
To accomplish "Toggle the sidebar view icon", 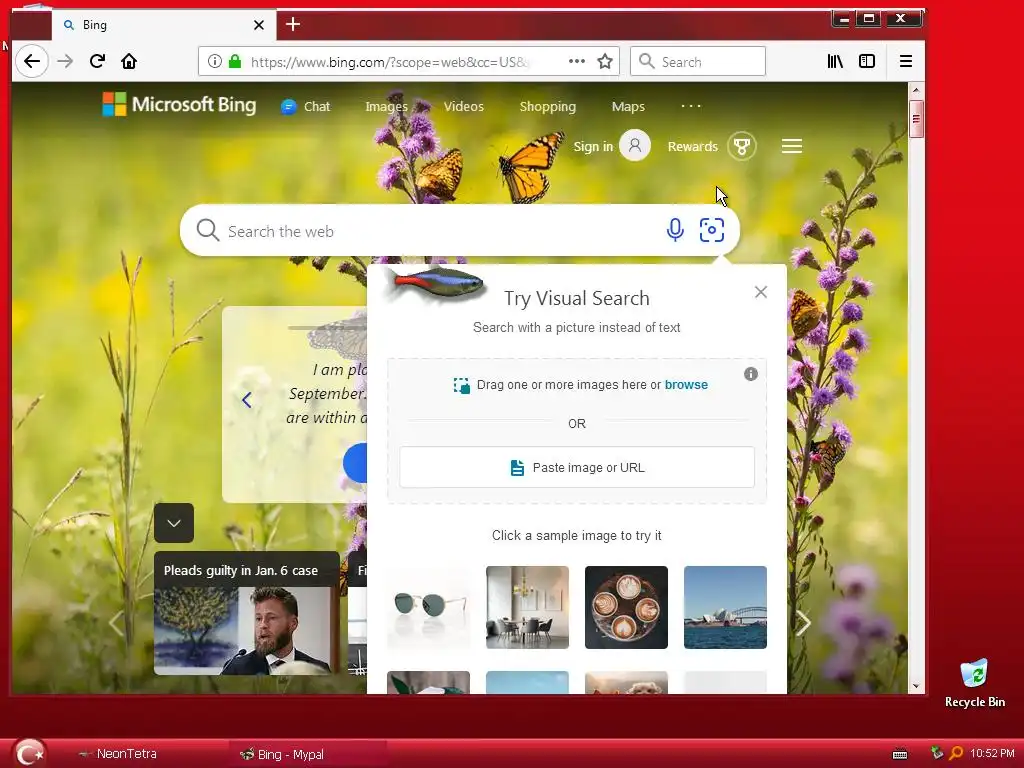I will pos(867,61).
